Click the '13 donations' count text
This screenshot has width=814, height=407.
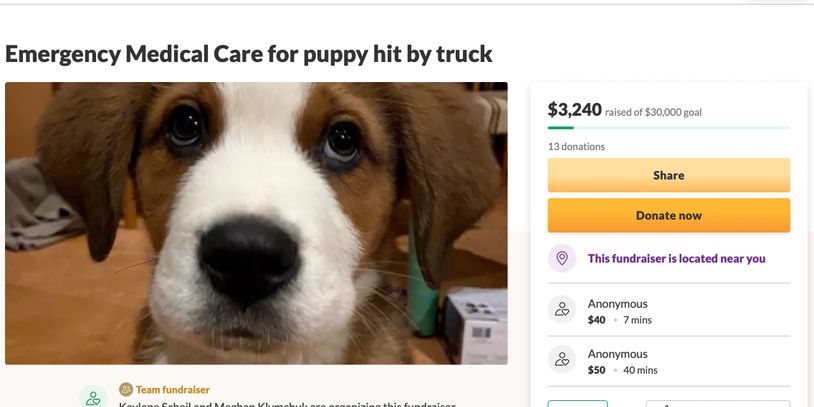click(576, 146)
